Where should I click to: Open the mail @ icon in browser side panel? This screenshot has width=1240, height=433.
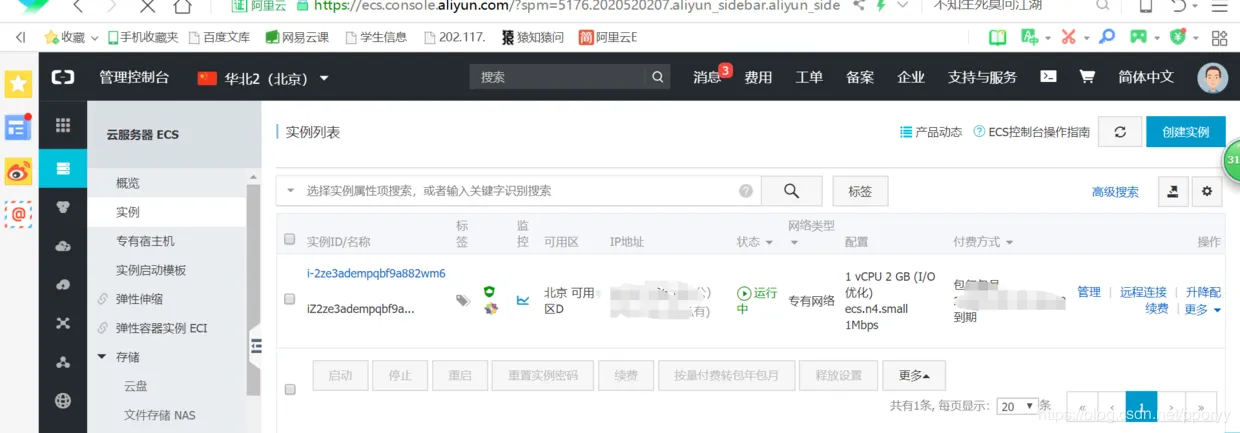click(18, 214)
